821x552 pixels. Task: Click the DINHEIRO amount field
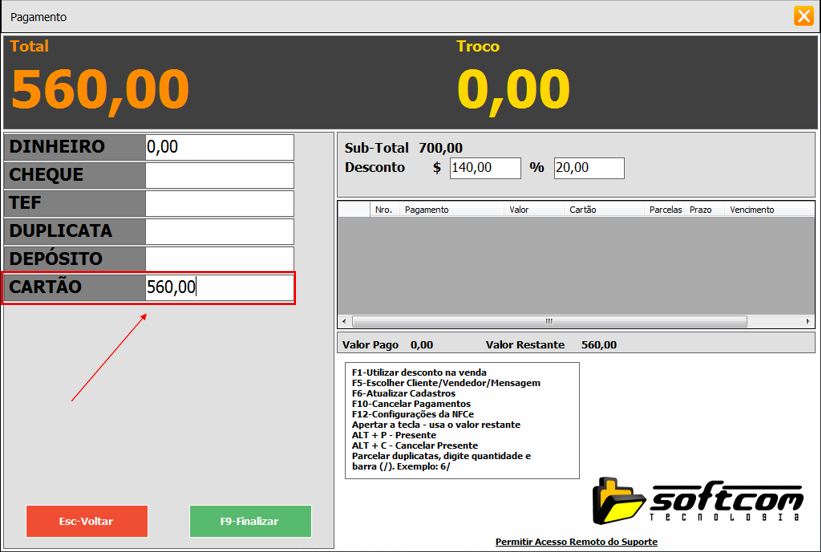(219, 147)
